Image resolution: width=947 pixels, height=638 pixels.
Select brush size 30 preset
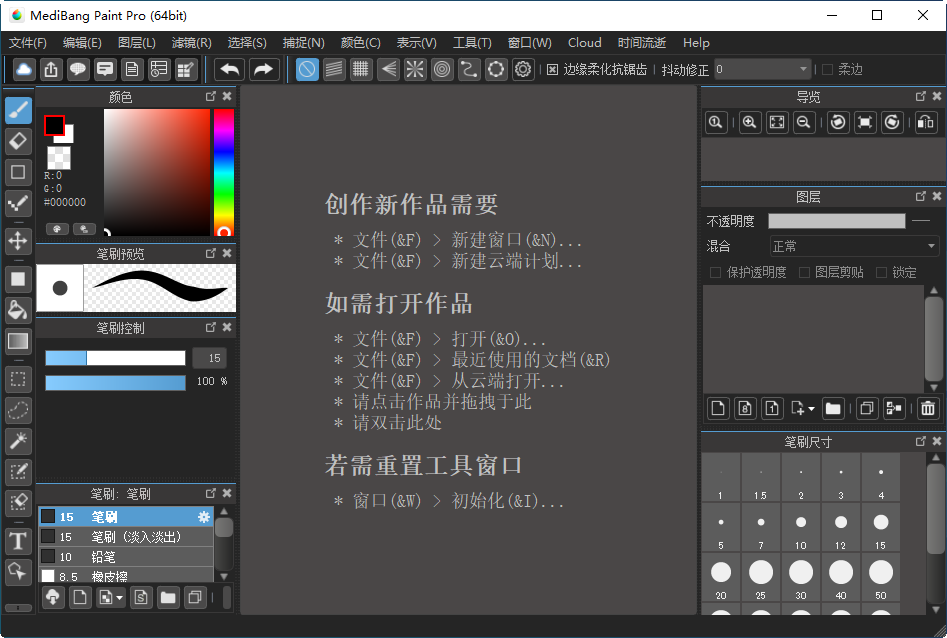coord(800,578)
